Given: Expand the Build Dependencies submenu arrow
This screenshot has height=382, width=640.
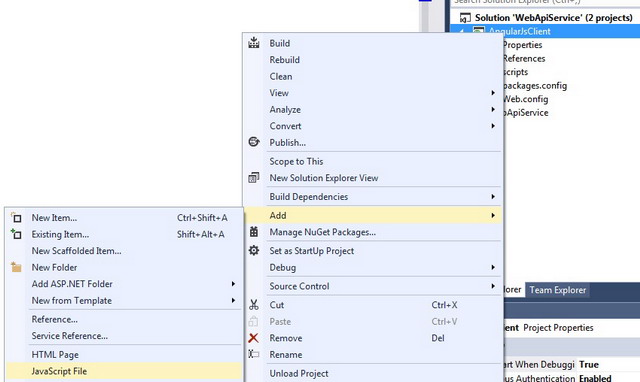Looking at the screenshot, I should (493, 197).
